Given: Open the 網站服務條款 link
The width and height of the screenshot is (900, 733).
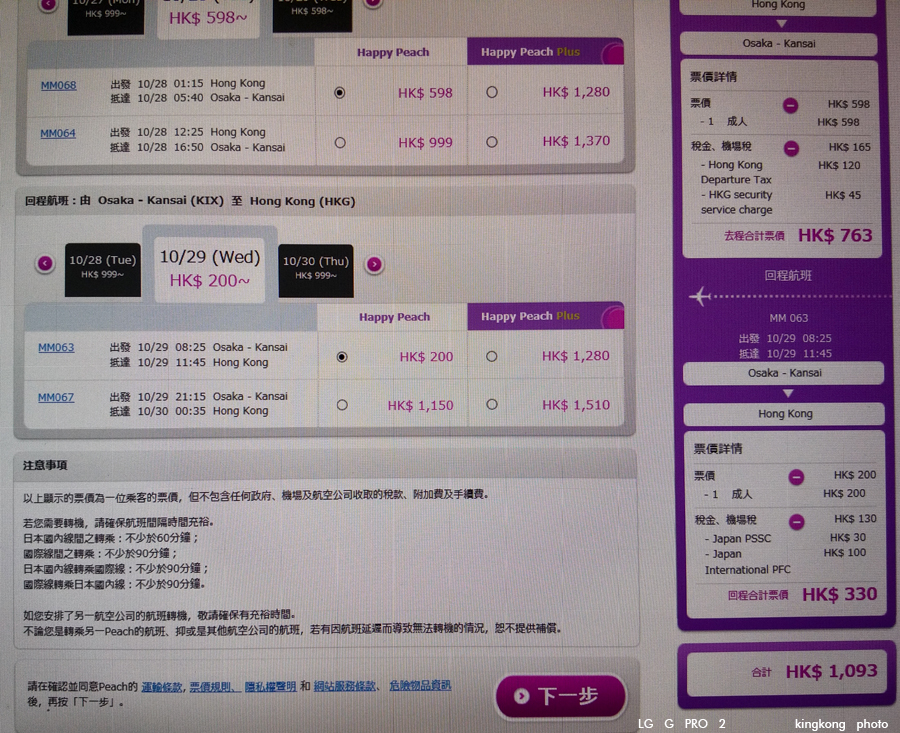Looking at the screenshot, I should 344,686.
